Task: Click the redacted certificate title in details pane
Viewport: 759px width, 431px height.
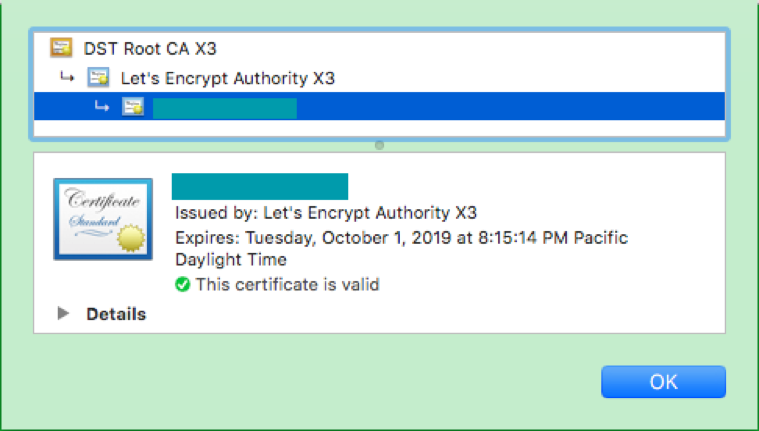Action: [260, 186]
